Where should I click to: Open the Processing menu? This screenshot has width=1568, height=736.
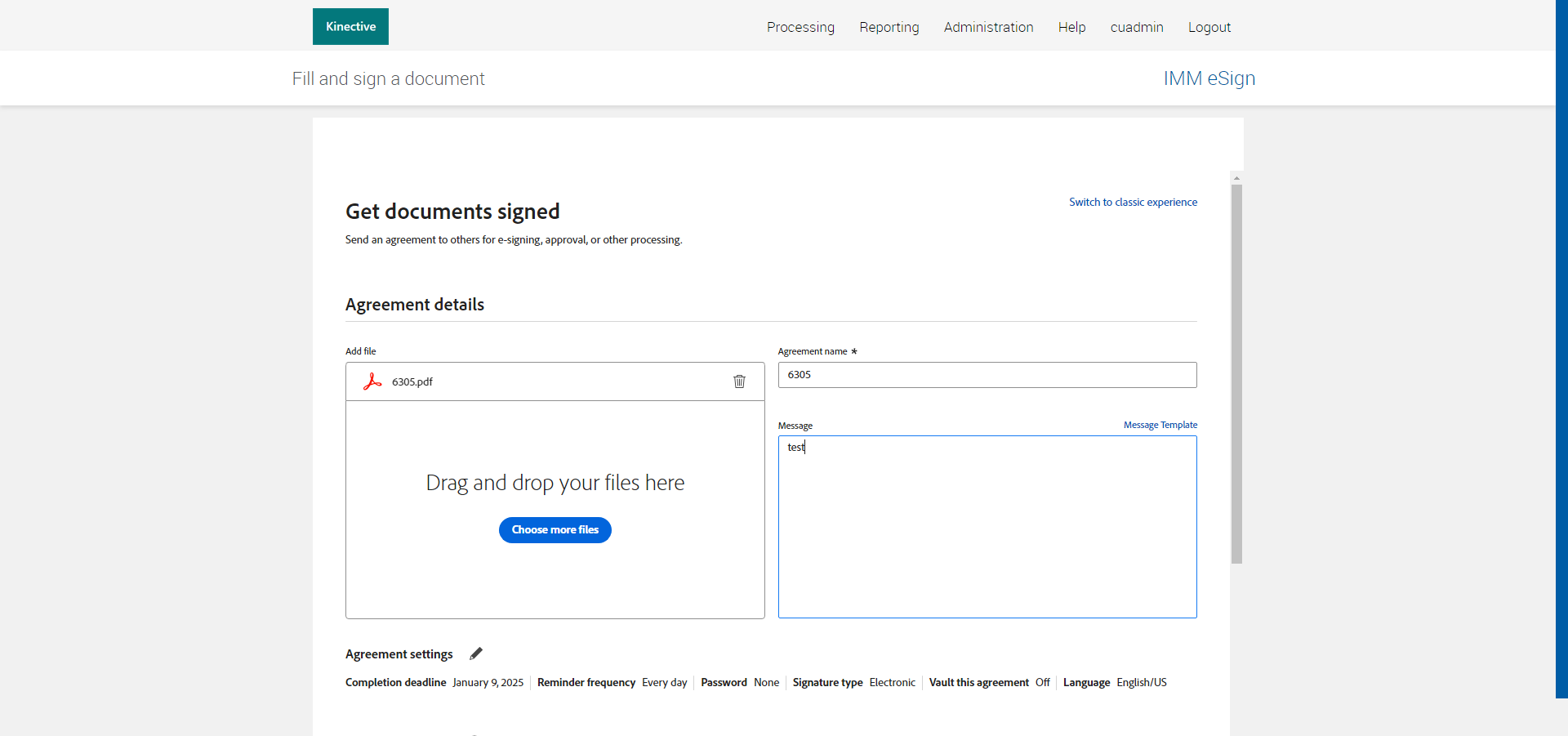800,27
